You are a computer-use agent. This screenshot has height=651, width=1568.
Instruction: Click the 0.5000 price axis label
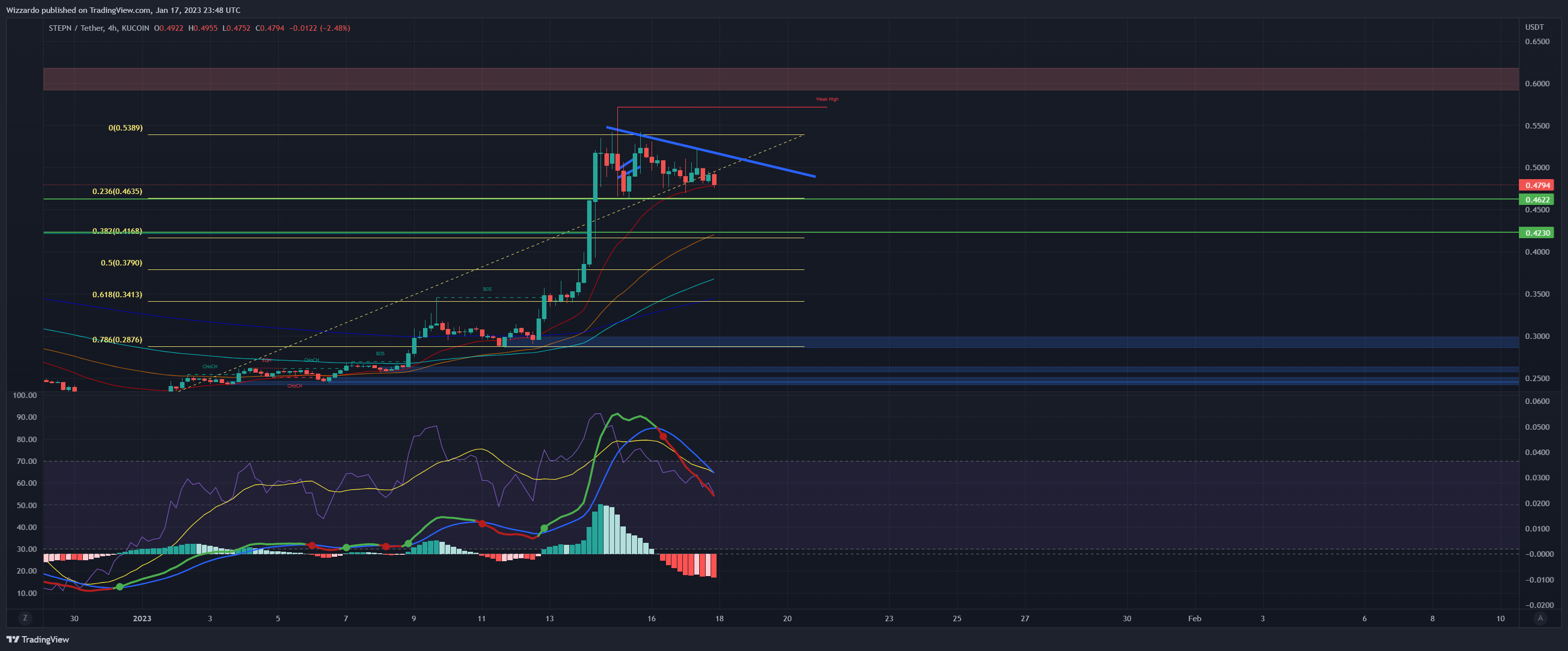(x=1537, y=168)
